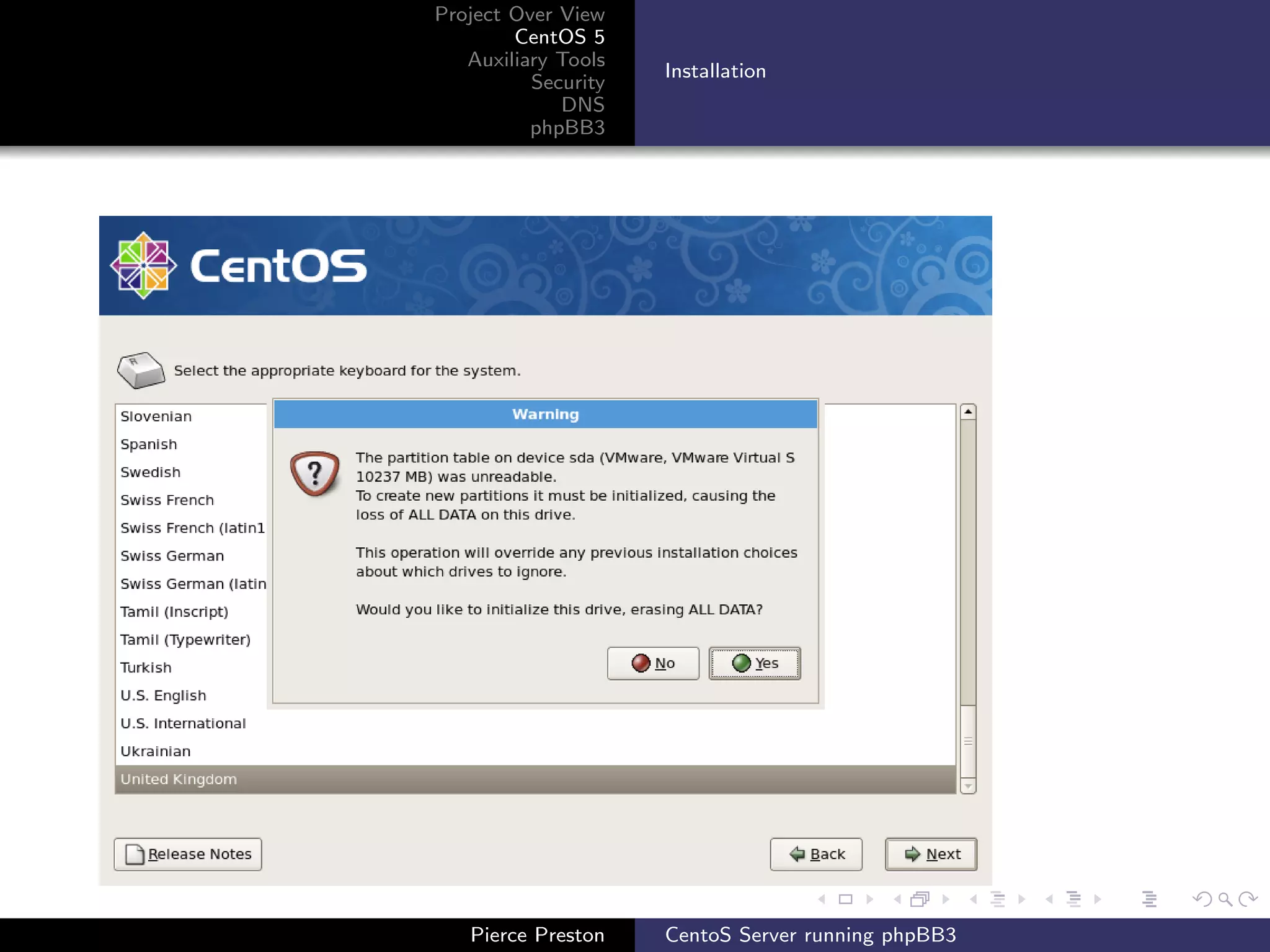Go to next subsection arrow
The image size is (1270, 952).
(1022, 899)
